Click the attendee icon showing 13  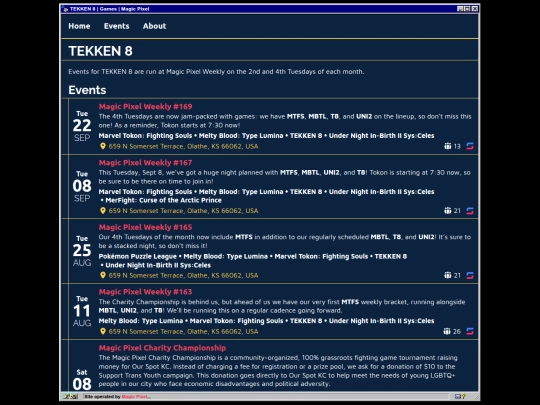[x=447, y=146]
